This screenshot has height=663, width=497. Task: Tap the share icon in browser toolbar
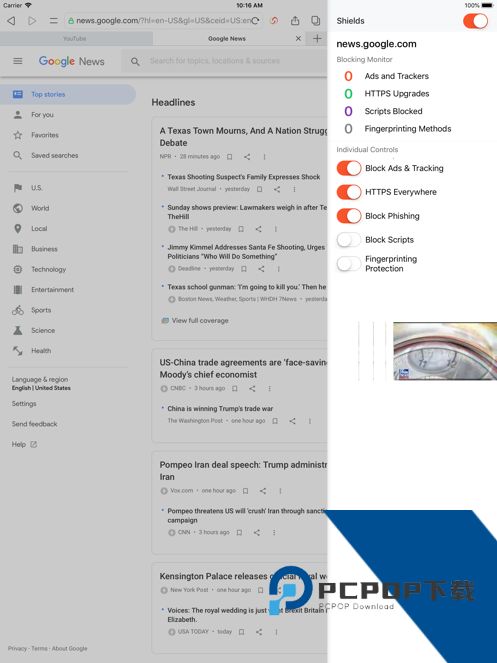coord(295,21)
